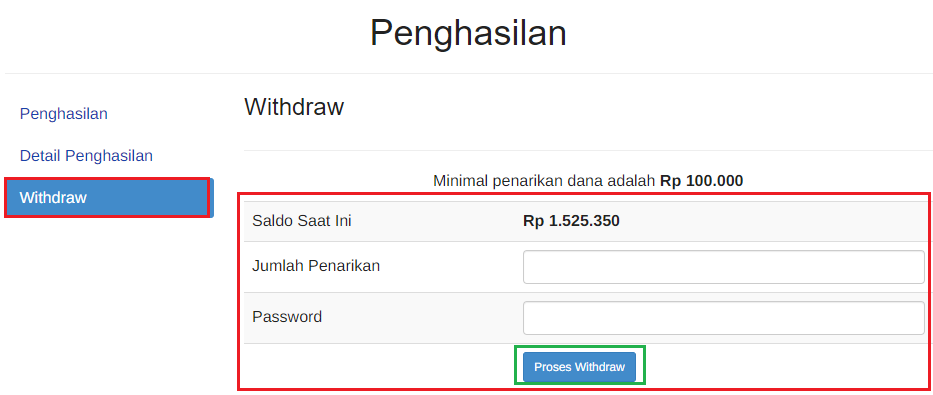
Task: Focus the Password input field
Action: [723, 318]
